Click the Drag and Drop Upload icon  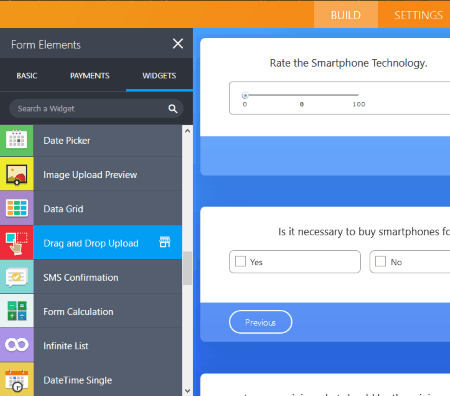point(17,243)
